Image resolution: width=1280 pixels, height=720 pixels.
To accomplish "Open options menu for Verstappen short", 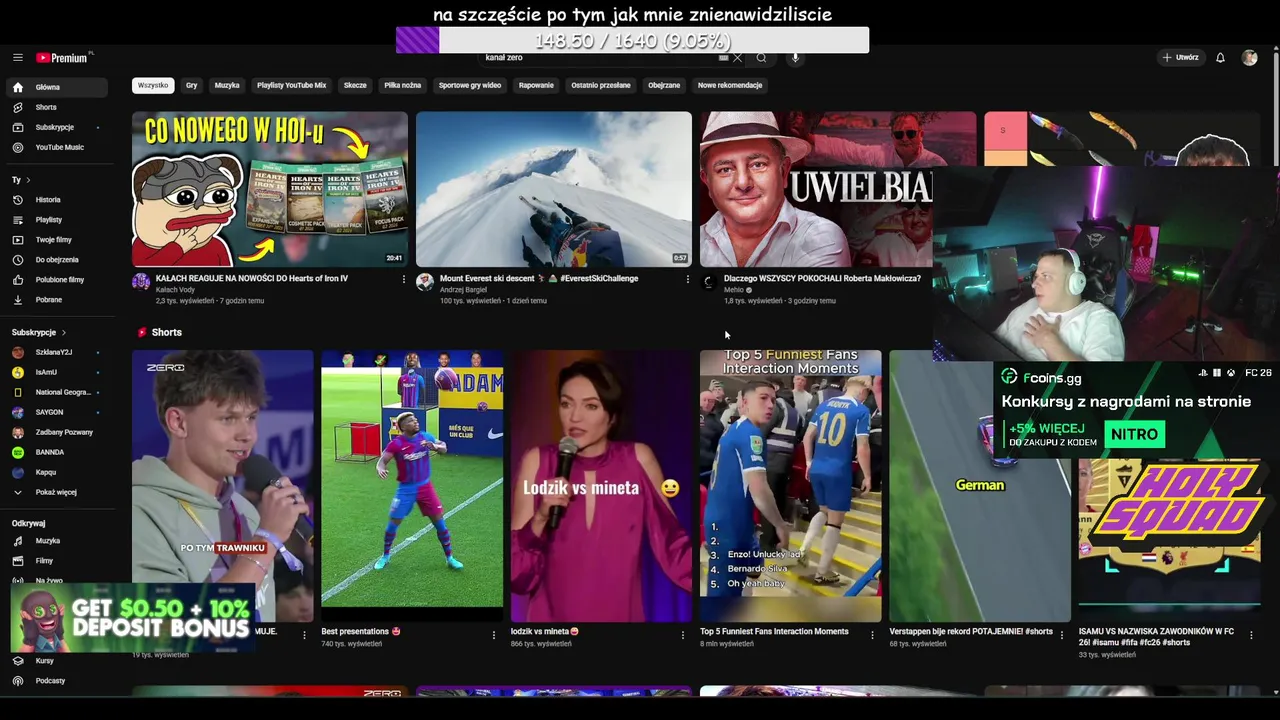I will [x=1062, y=635].
